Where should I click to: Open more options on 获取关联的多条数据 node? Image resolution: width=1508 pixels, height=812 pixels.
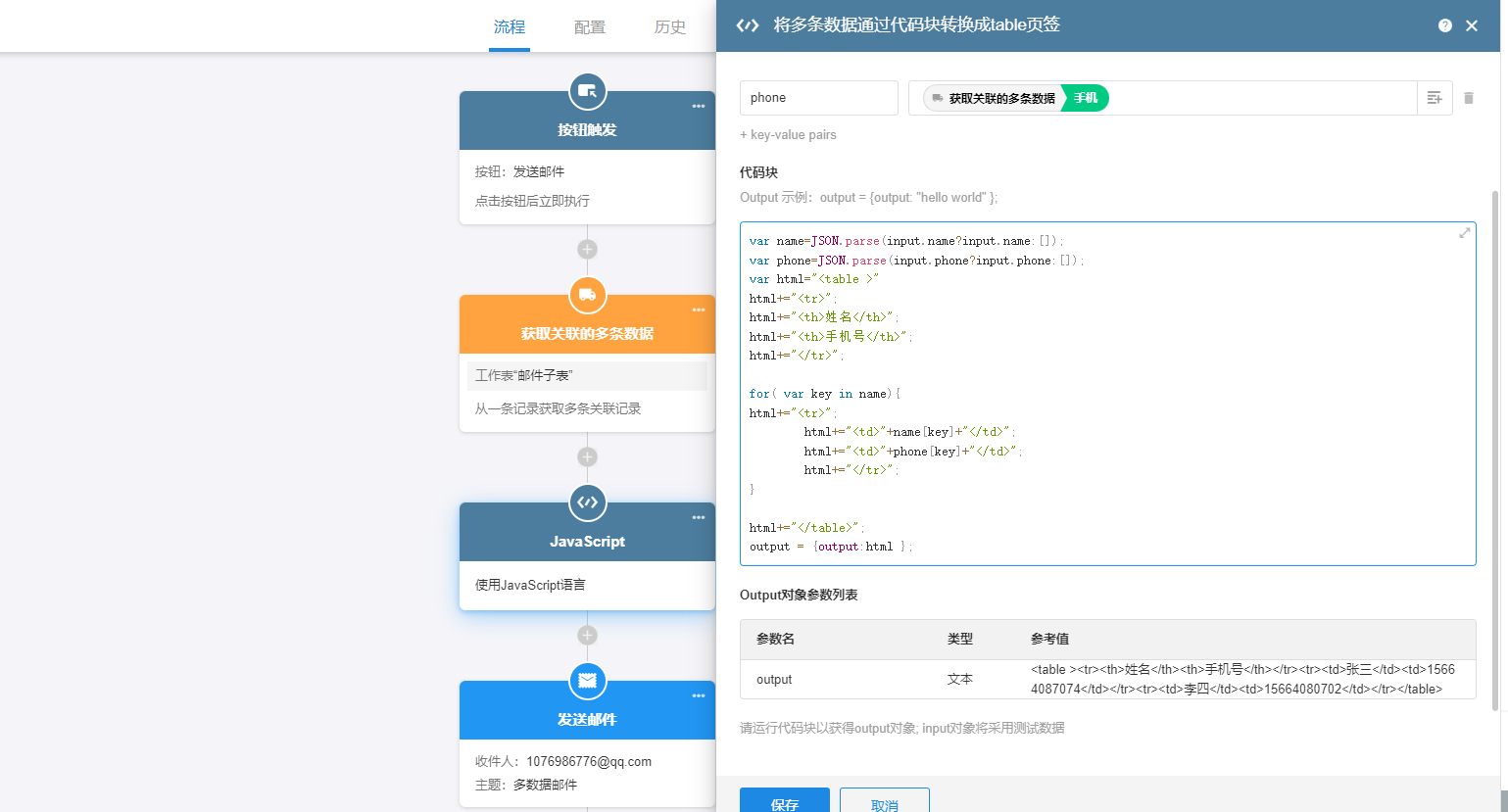[698, 310]
